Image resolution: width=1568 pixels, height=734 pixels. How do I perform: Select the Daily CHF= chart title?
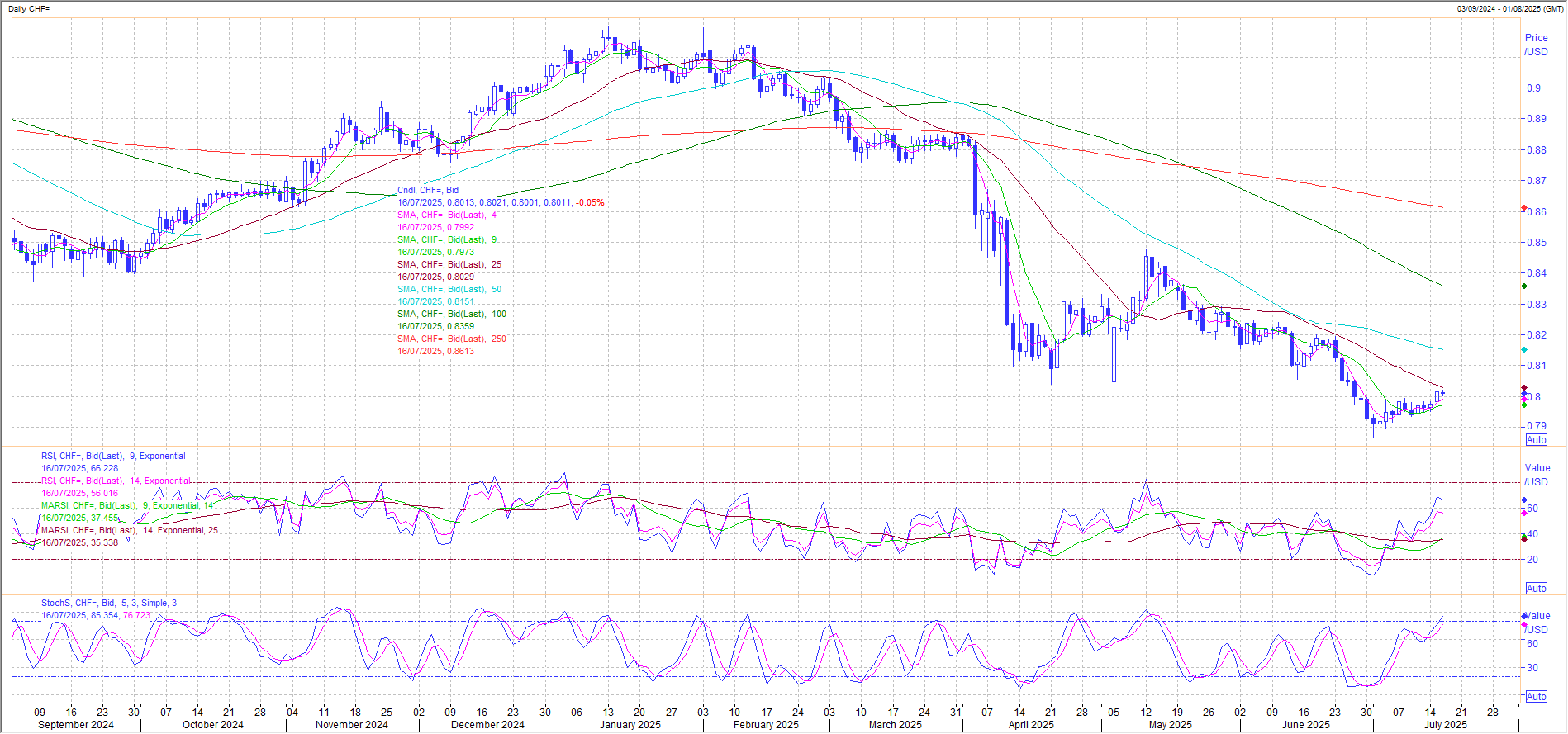point(29,9)
